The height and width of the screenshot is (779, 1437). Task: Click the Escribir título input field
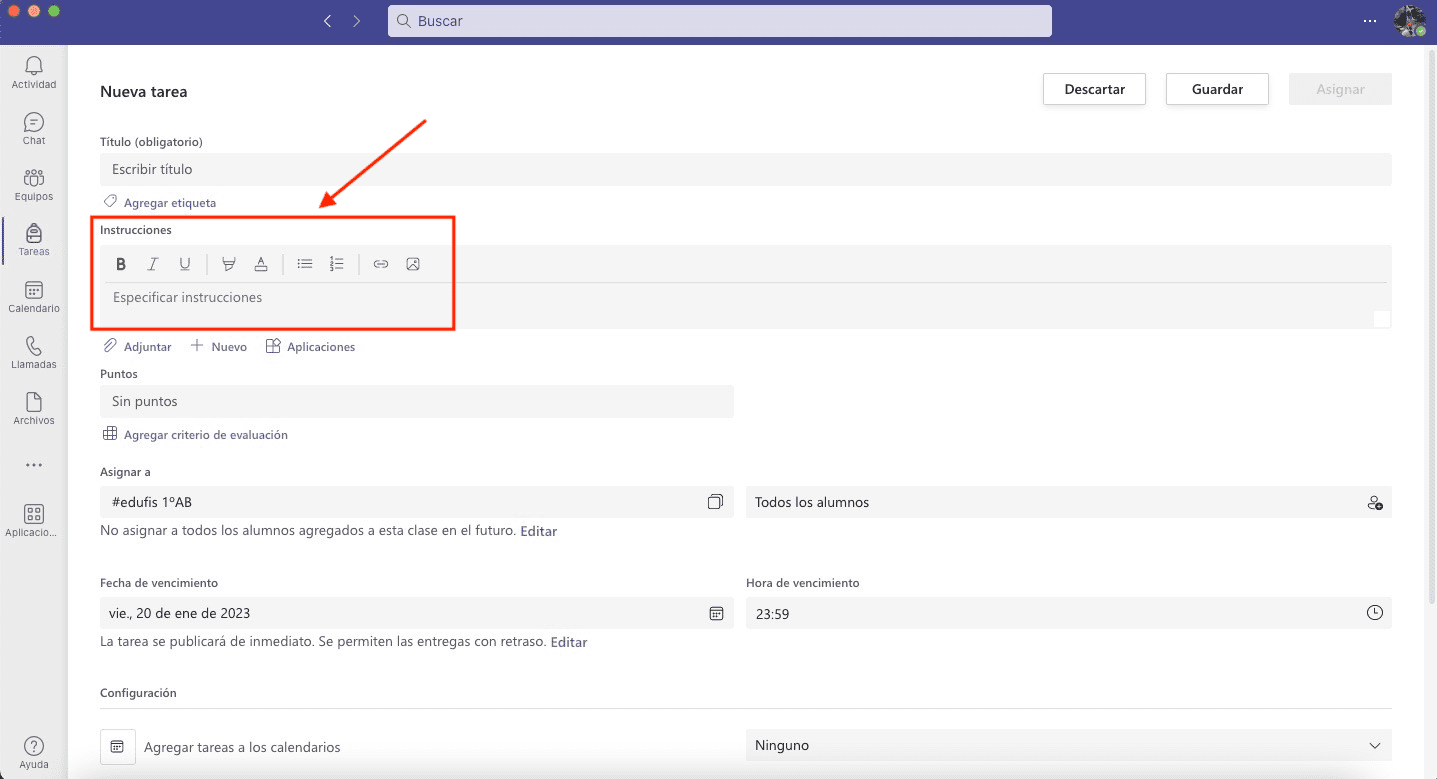(745, 170)
